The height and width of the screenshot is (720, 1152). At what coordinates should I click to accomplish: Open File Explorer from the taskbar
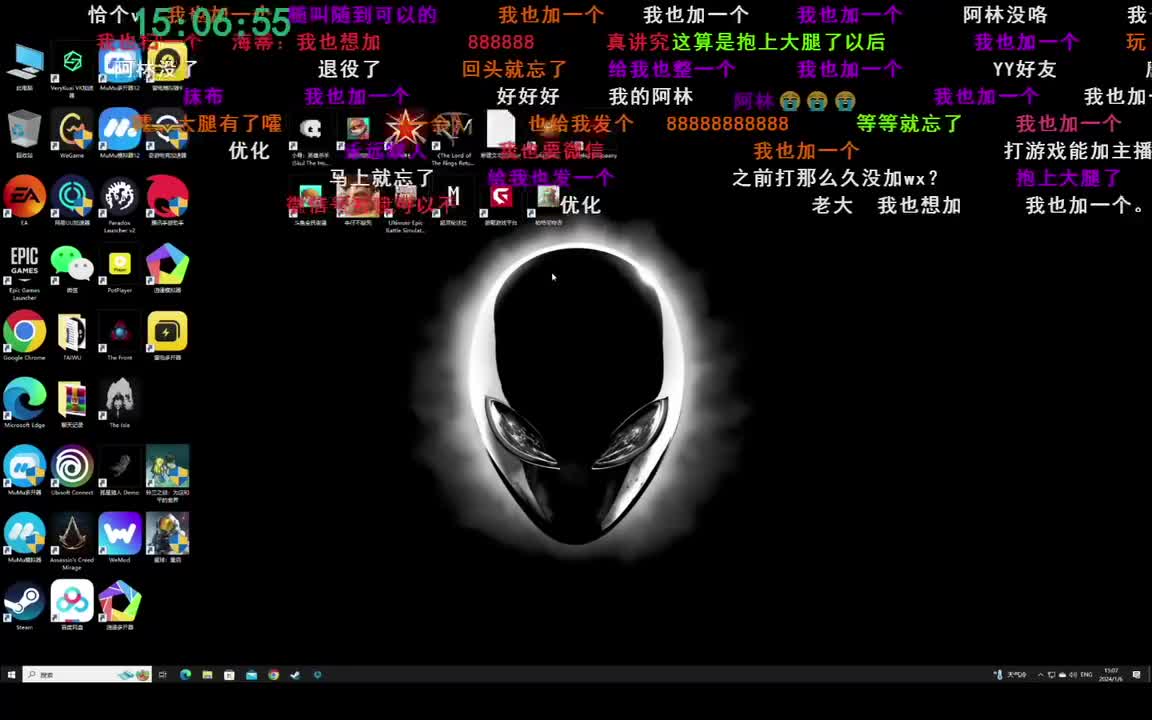tap(207, 674)
